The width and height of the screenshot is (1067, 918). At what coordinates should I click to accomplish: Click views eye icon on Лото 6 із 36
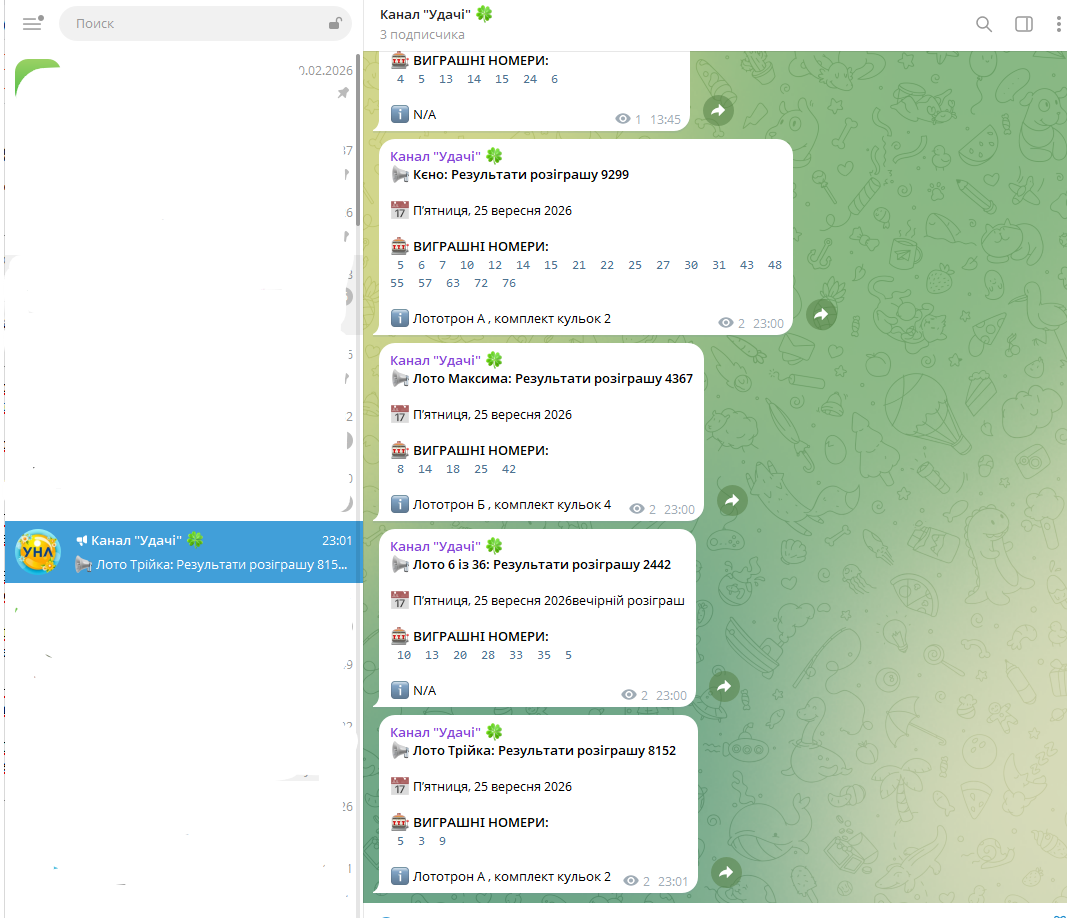628,695
